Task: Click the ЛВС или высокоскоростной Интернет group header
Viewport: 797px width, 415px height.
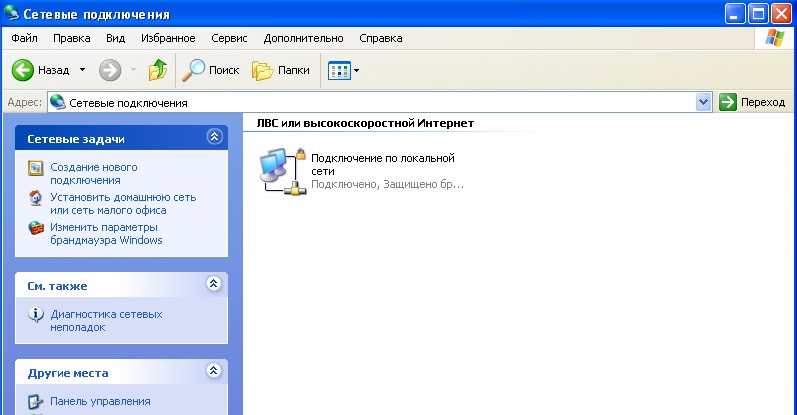Action: 365,123
